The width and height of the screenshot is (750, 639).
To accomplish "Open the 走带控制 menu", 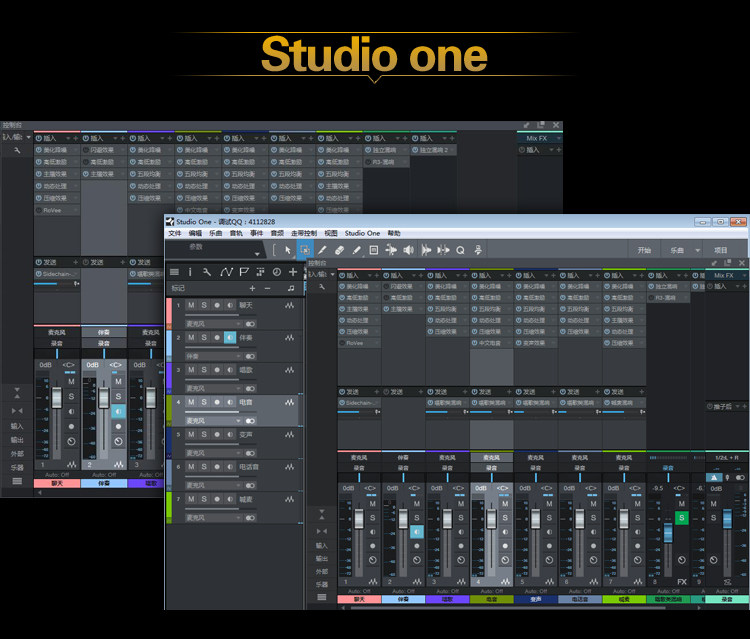I will [x=304, y=233].
